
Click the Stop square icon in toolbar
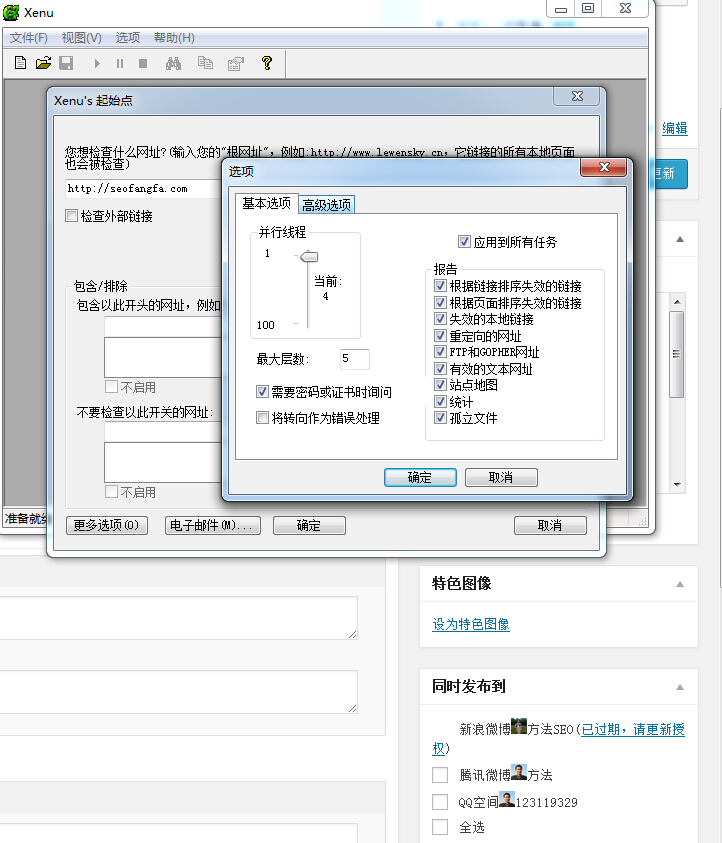coord(143,63)
